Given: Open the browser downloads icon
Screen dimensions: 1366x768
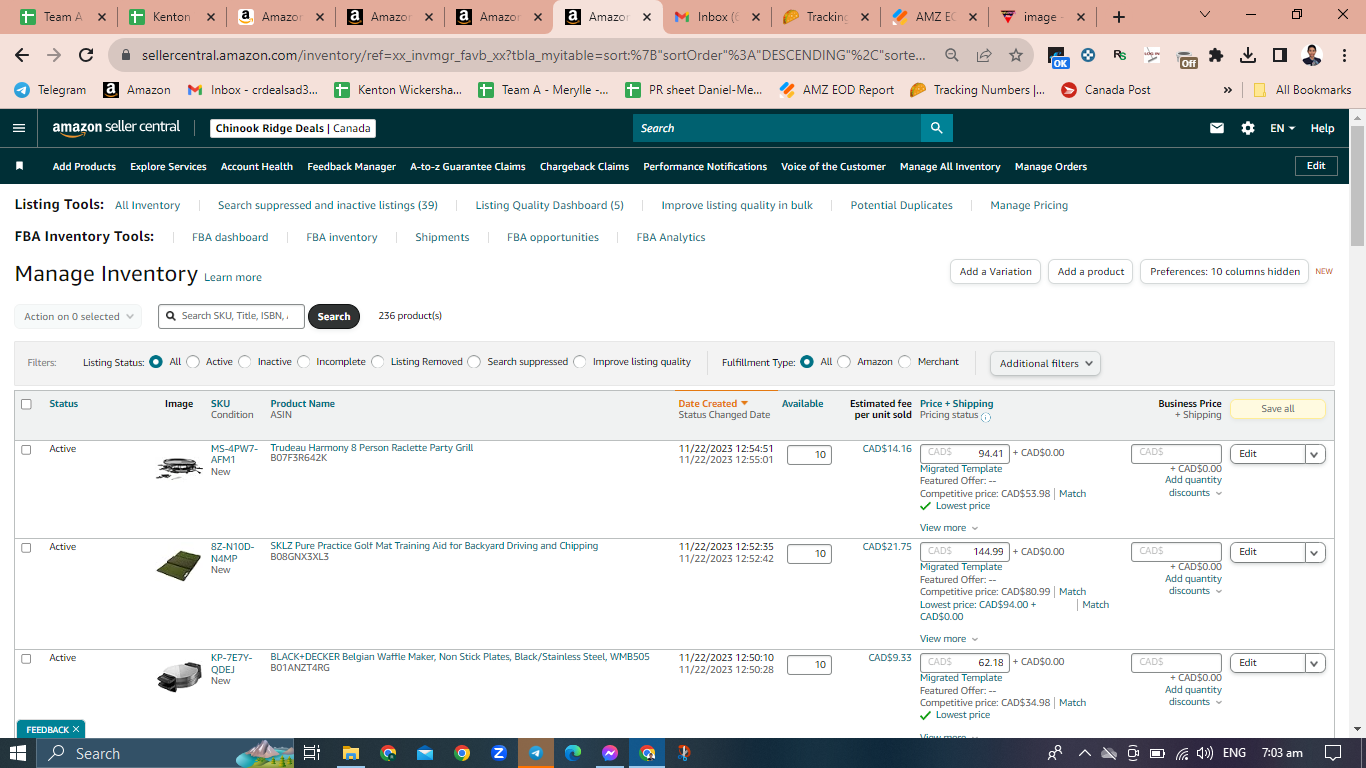Looking at the screenshot, I should click(x=1248, y=56).
